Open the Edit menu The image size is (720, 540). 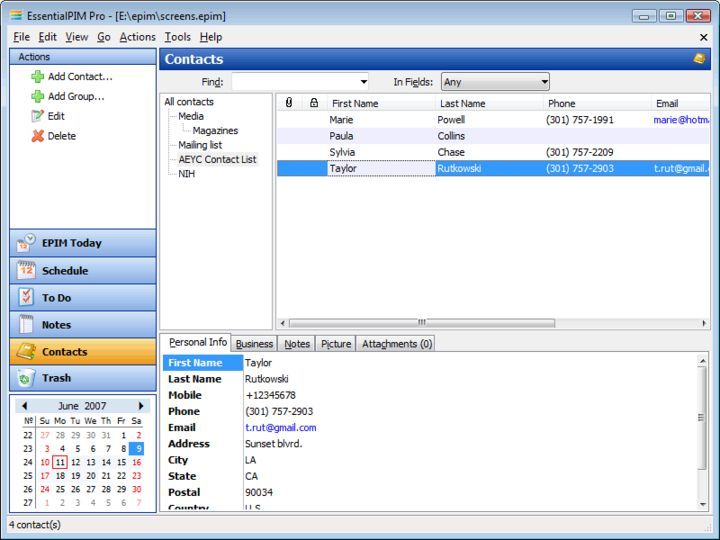tap(47, 37)
